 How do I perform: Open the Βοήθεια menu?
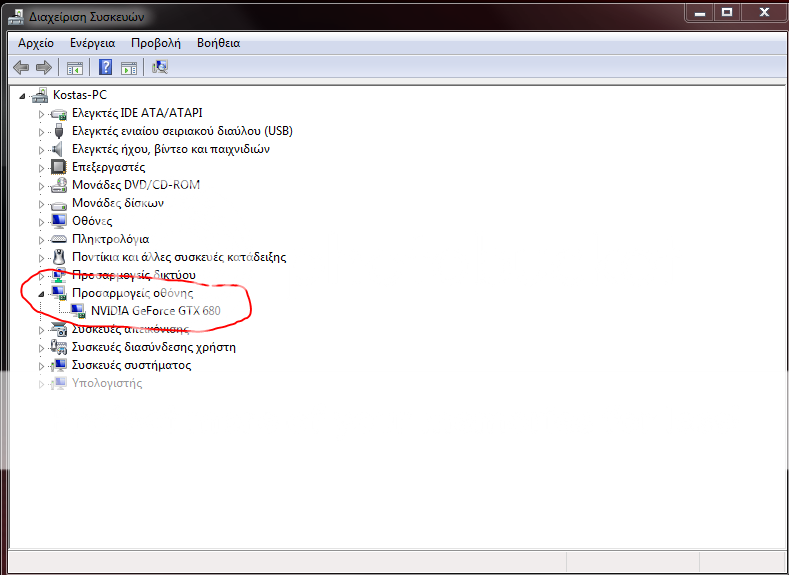click(218, 43)
